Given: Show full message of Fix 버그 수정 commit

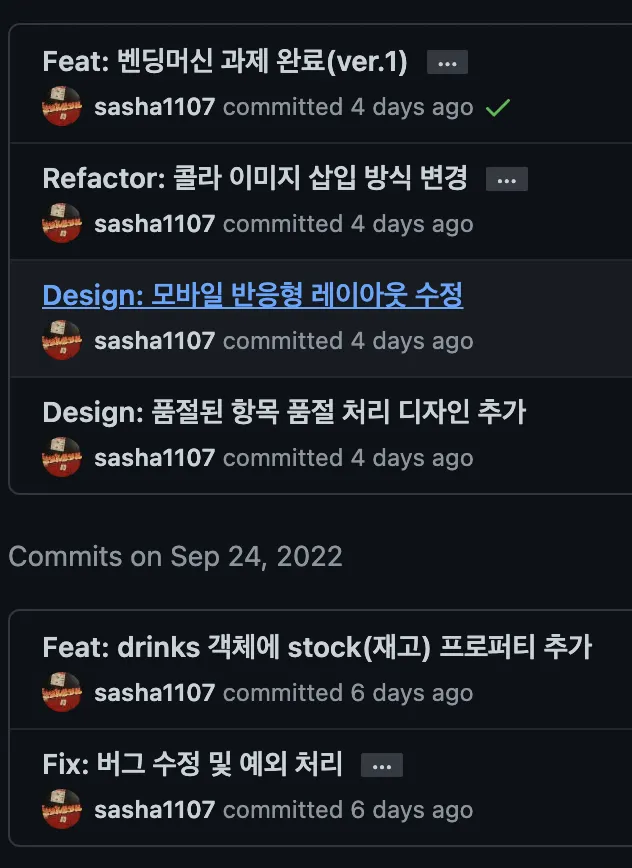Looking at the screenshot, I should [x=381, y=766].
